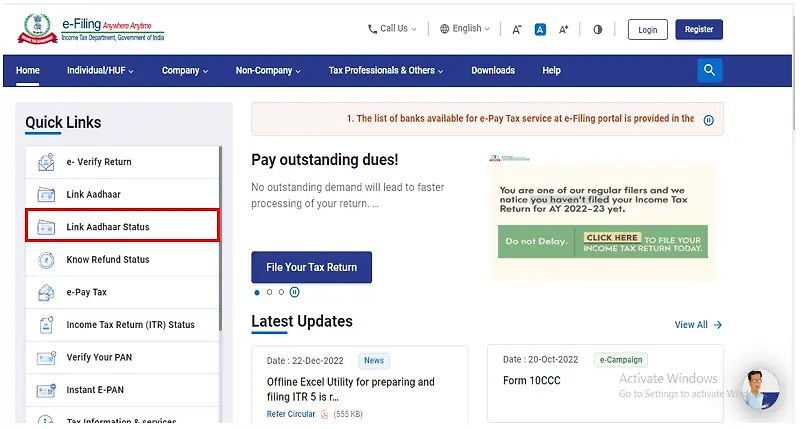This screenshot has height=429, width=803.
Task: Expand the Company menu
Action: pos(185,71)
